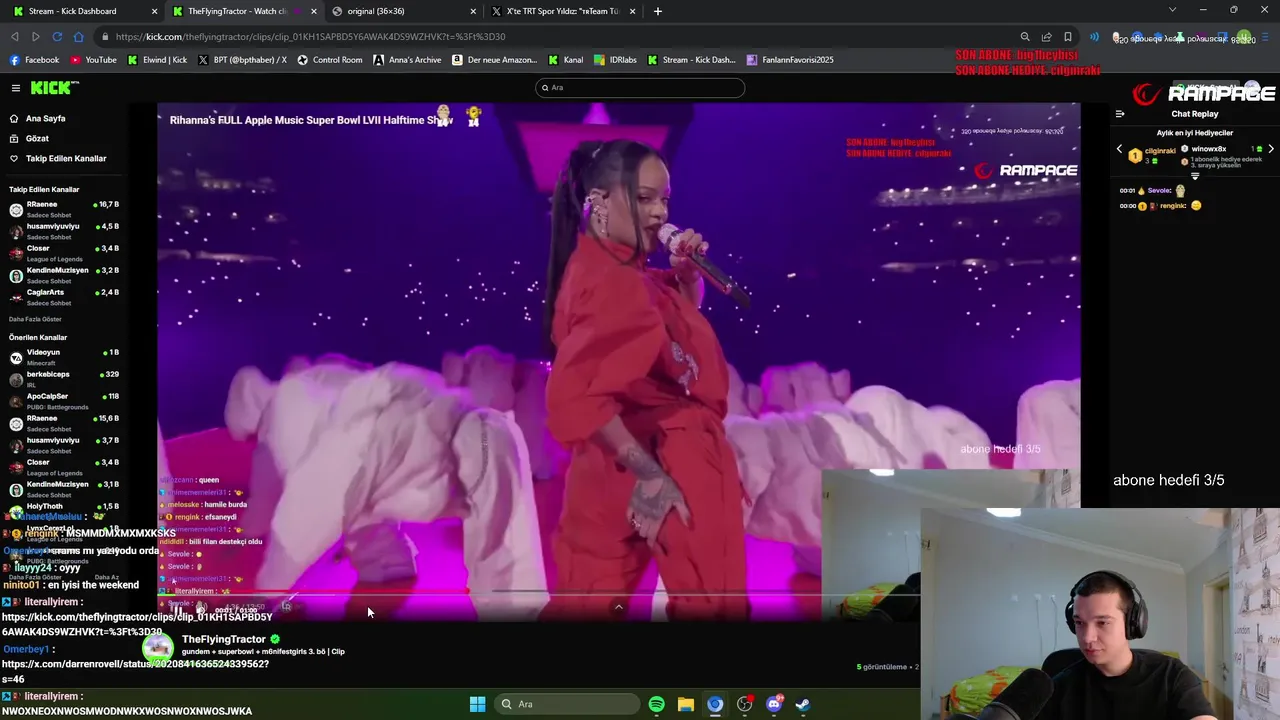1280x720 pixels.
Task: Open a new browser tab
Action: [x=657, y=11]
